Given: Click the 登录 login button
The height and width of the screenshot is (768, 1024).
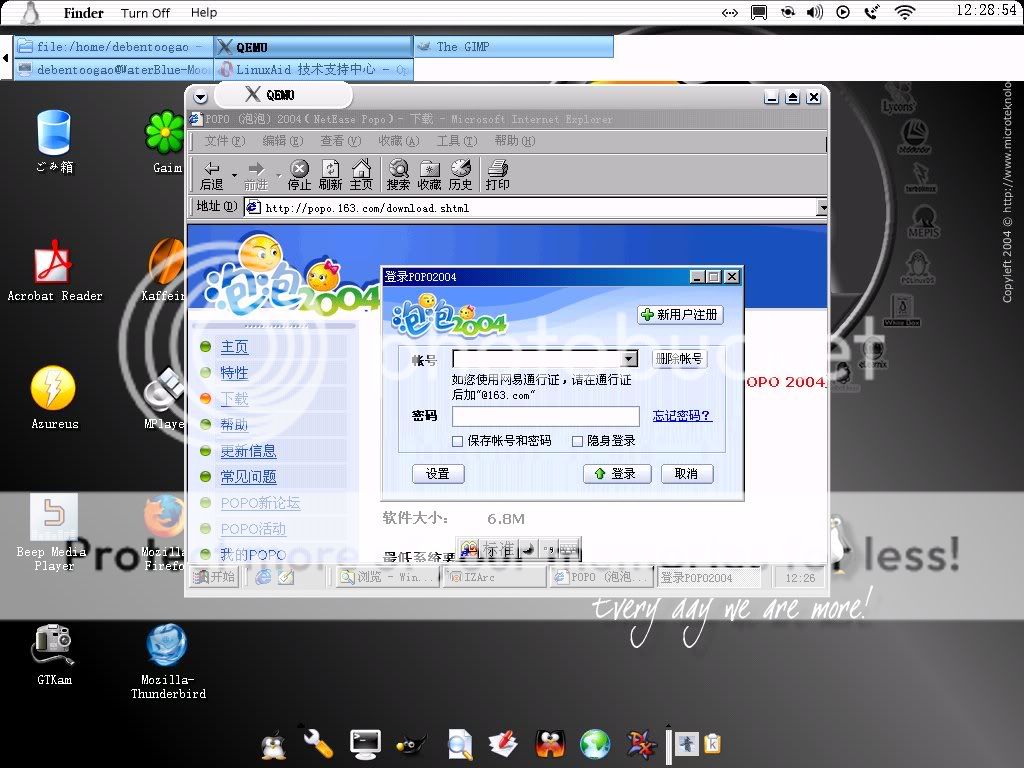Looking at the screenshot, I should 617,473.
